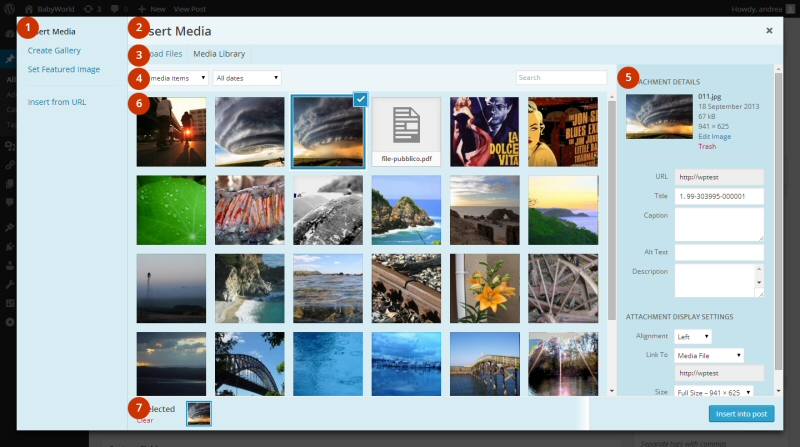Open Howdy, andrea account menu
800x447 pixels.
click(x=762, y=9)
